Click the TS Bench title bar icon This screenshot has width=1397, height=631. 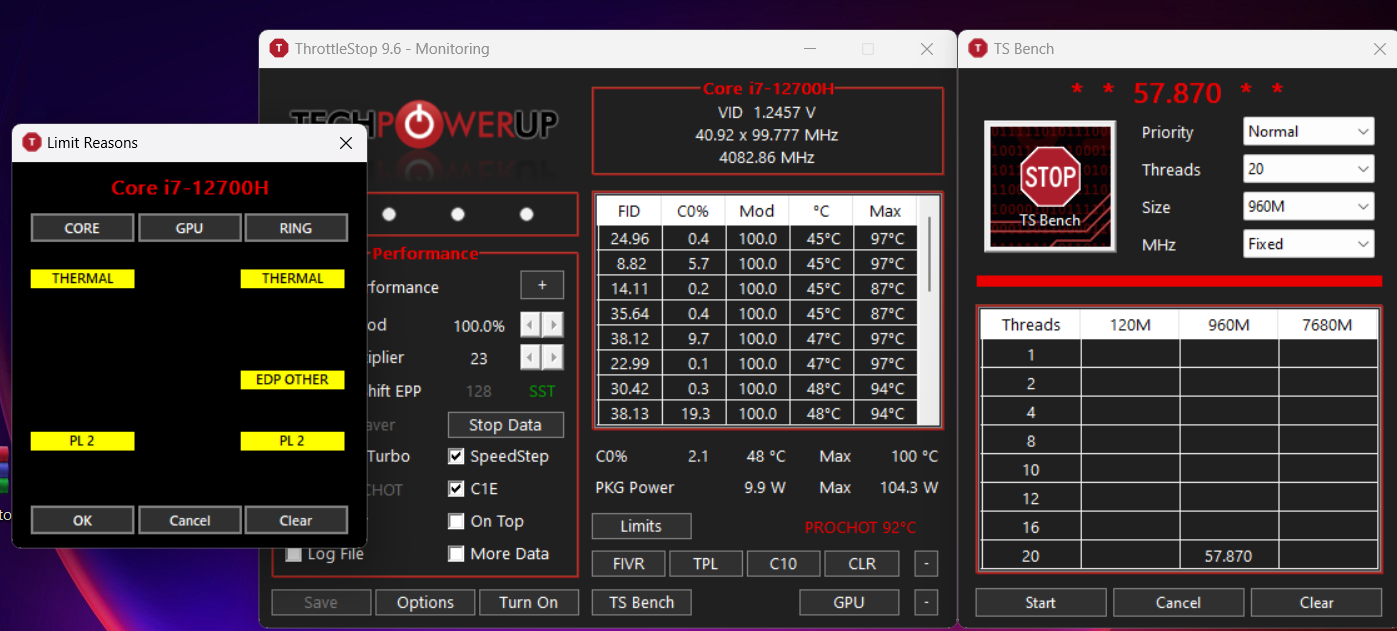click(x=977, y=49)
